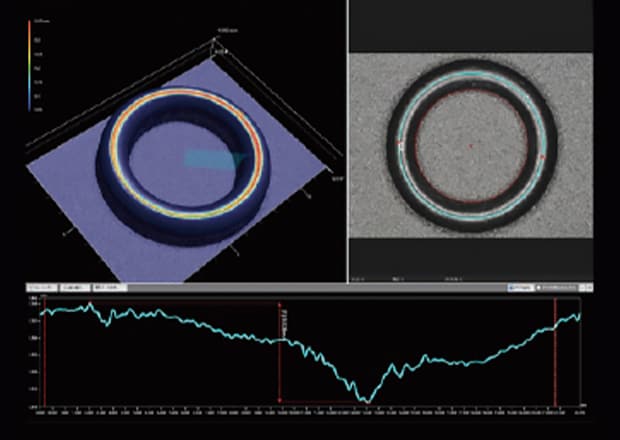Click the vertical divider between 3D and 2D views
620x440 pixels.
point(346,140)
